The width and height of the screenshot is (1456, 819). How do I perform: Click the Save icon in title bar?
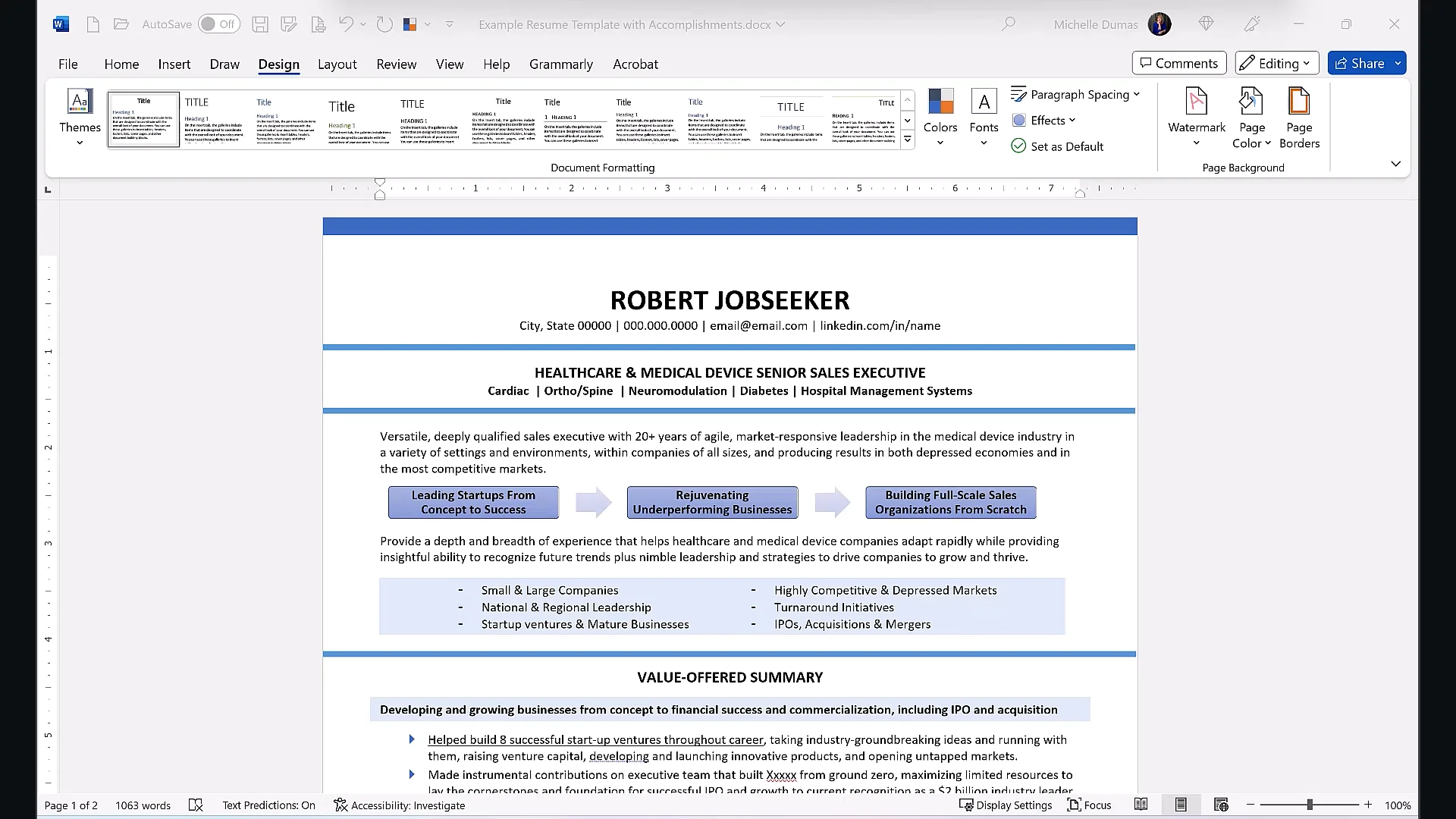[x=259, y=24]
